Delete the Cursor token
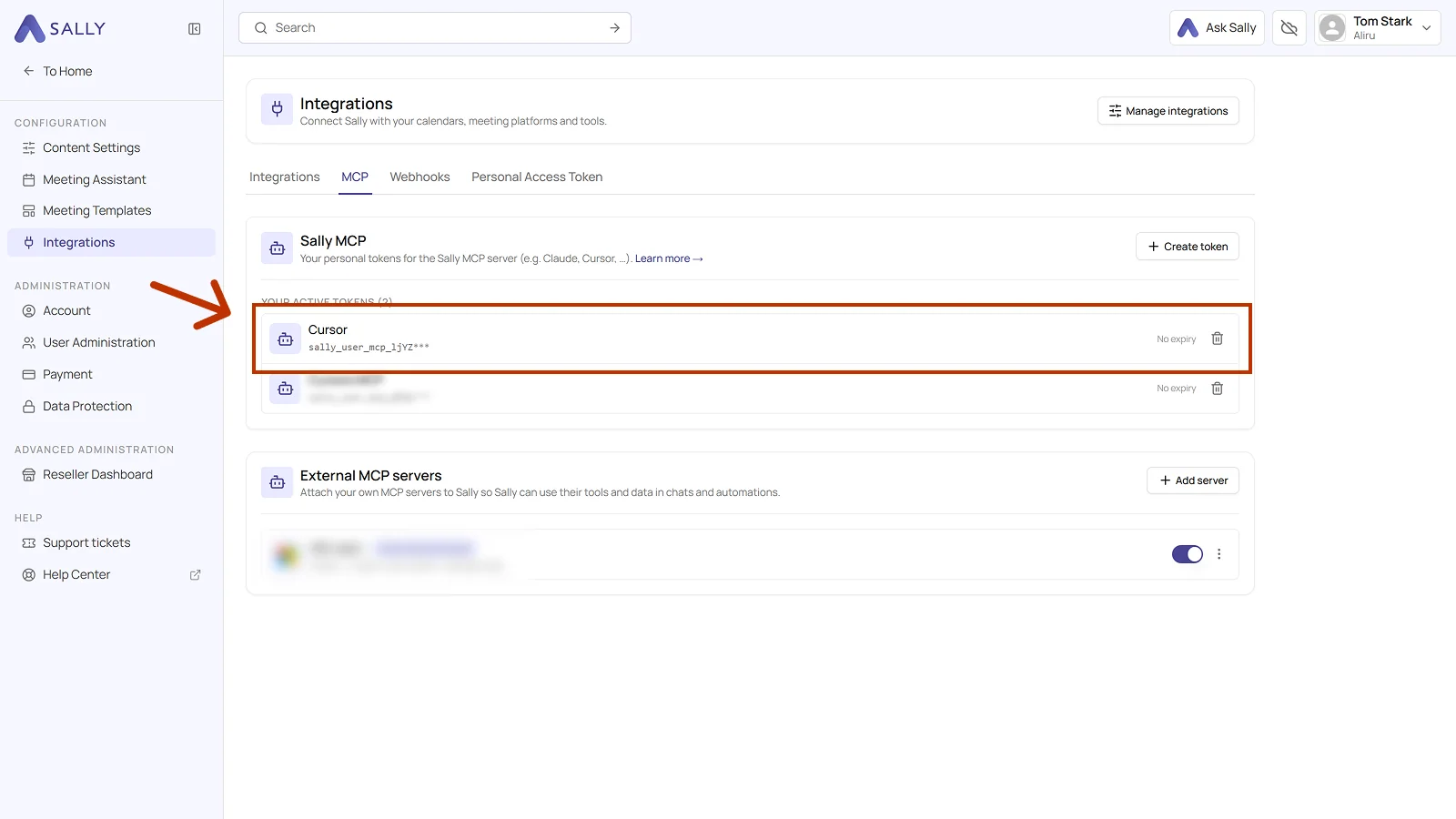Viewport: 1456px width, 819px height. click(1218, 339)
